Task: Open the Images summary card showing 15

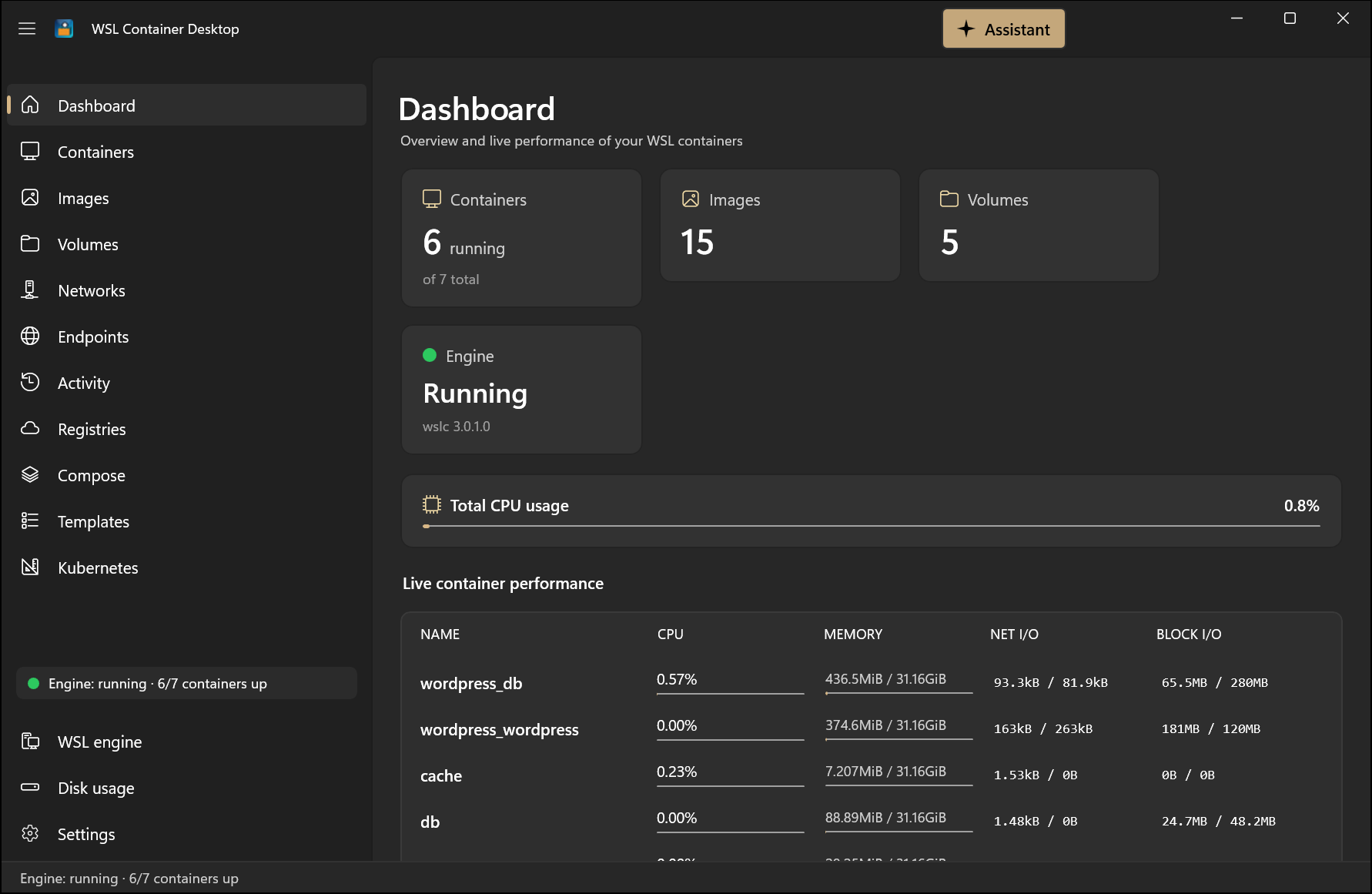Action: (x=780, y=226)
